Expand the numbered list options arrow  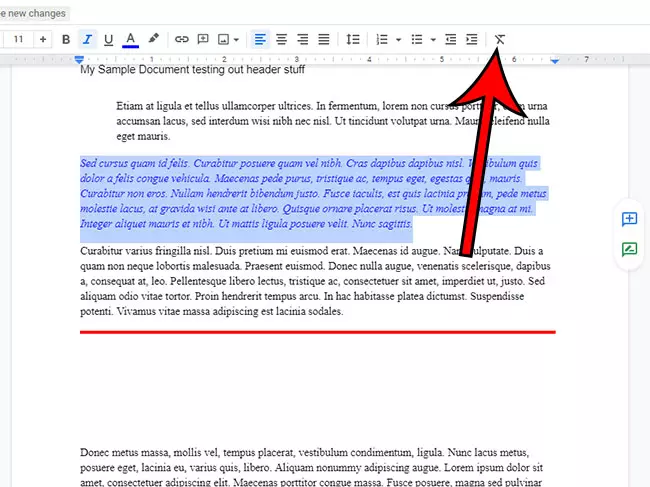pos(398,40)
